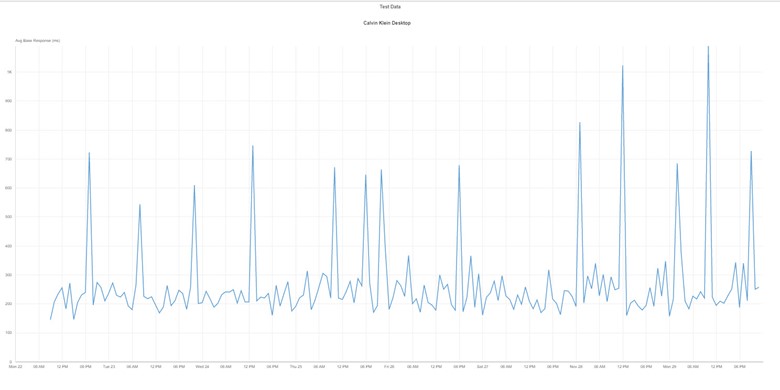The width and height of the screenshot is (780, 390).
Task: Click the 'Fri 26' x-axis date label
Action: pyautogui.click(x=389, y=367)
